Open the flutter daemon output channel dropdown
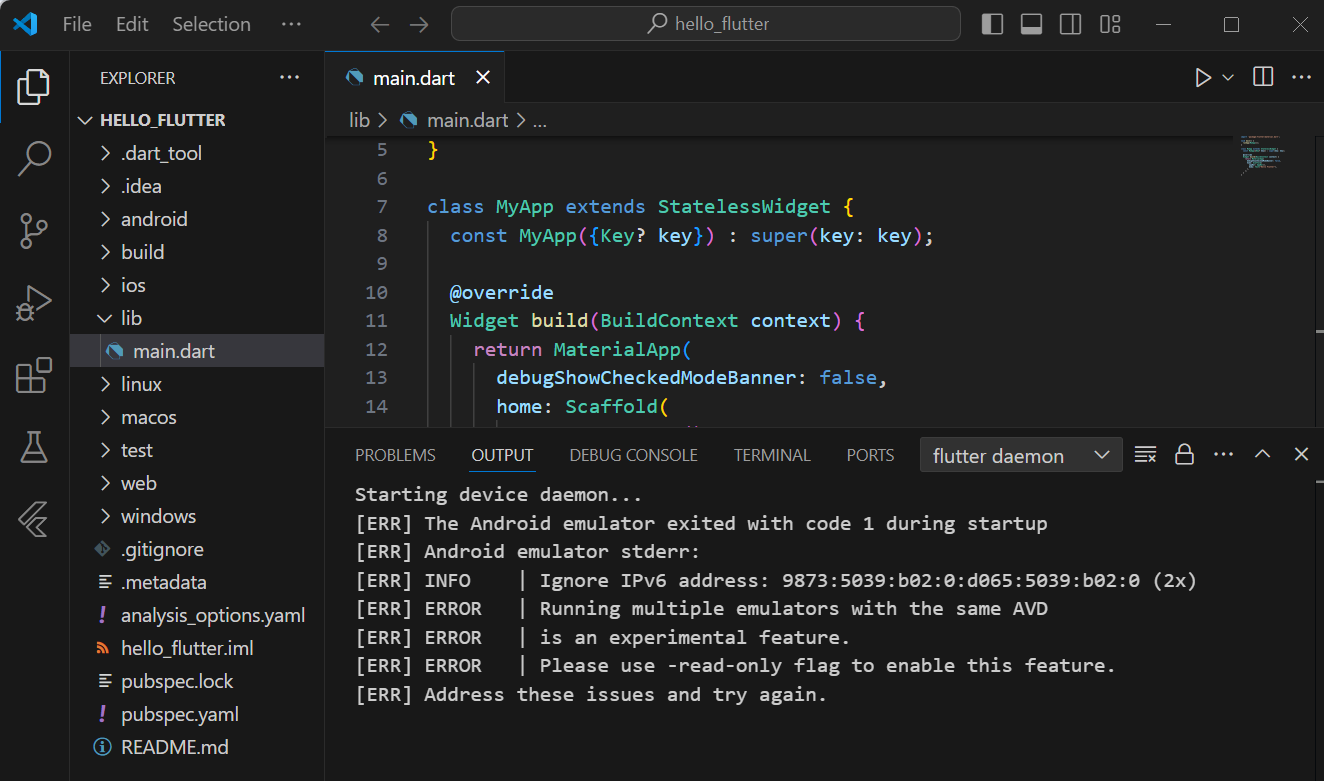1324x781 pixels. [x=1021, y=456]
